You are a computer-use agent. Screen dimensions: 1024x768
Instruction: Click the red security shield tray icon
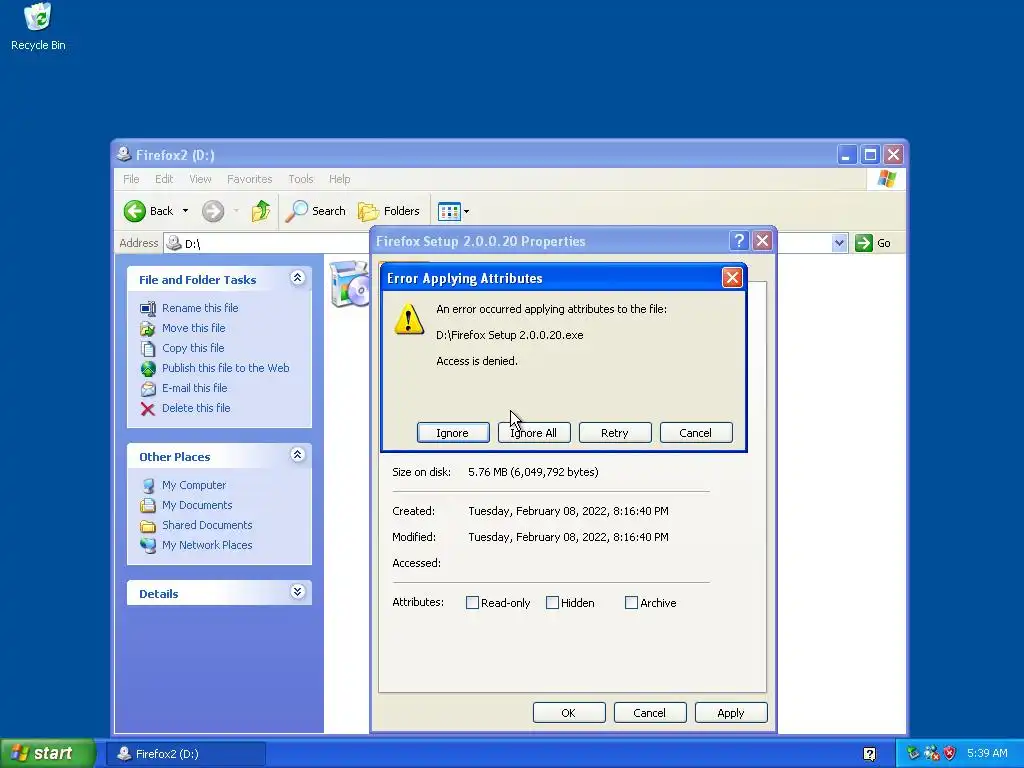(x=950, y=754)
